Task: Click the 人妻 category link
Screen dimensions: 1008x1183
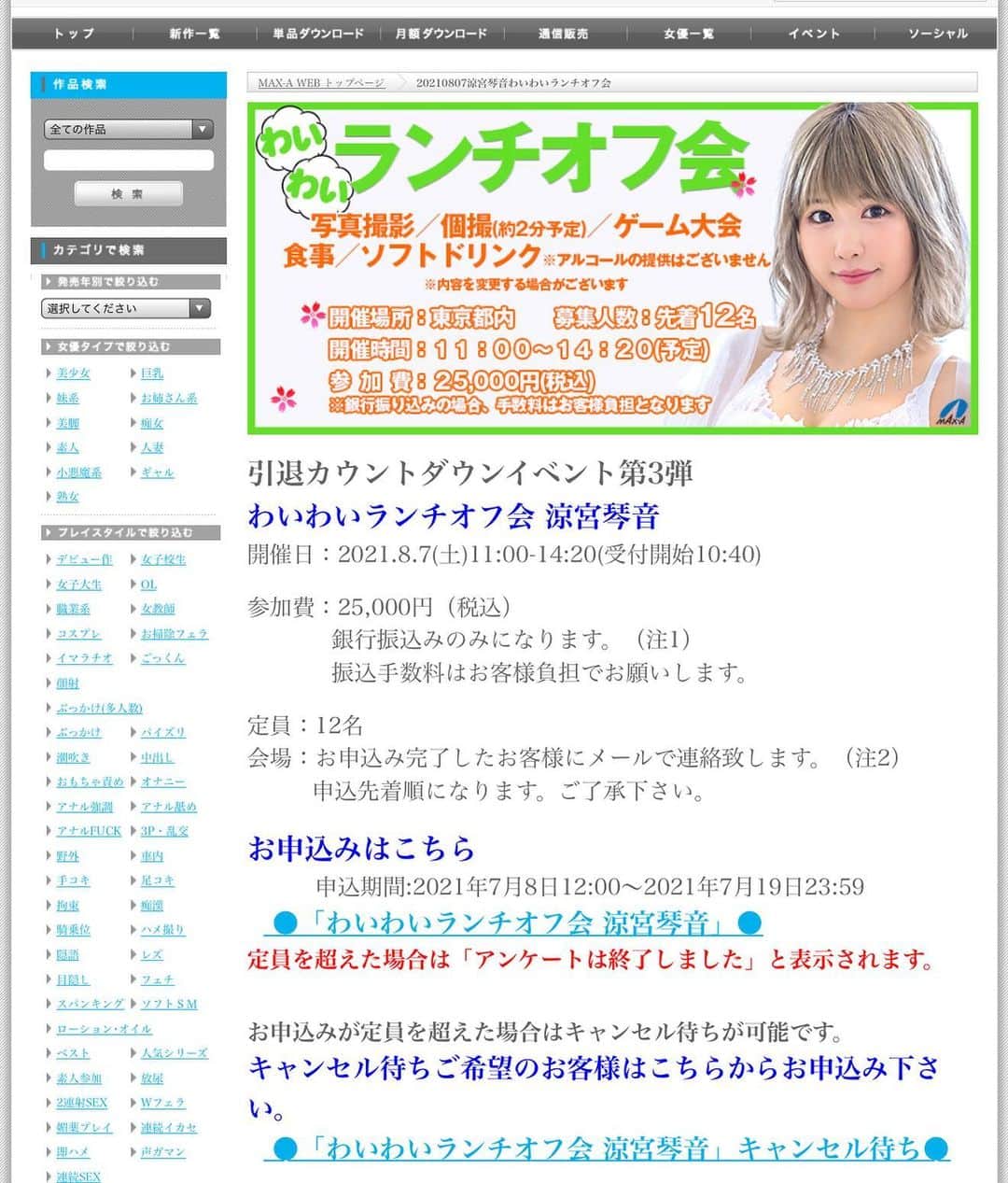Action: coord(152,447)
